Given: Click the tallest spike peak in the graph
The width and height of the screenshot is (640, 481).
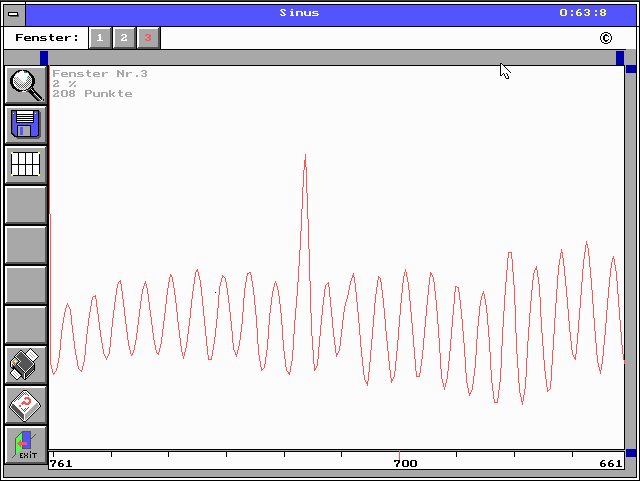Looking at the screenshot, I should [305, 156].
